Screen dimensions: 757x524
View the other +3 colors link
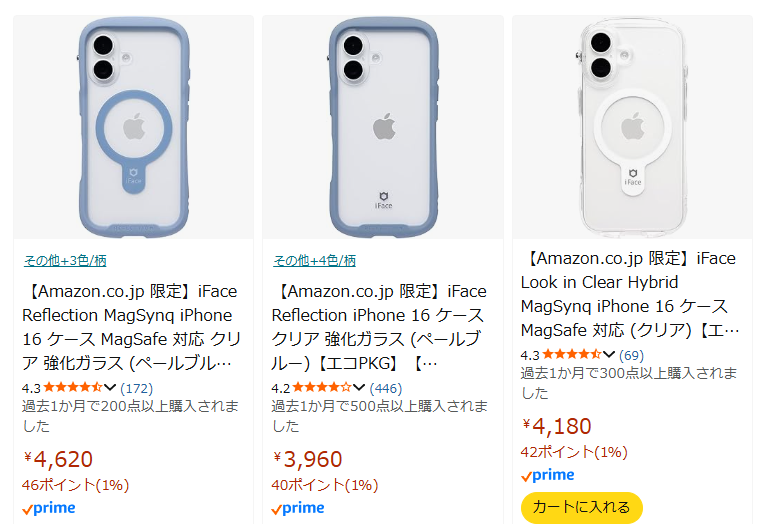64,261
